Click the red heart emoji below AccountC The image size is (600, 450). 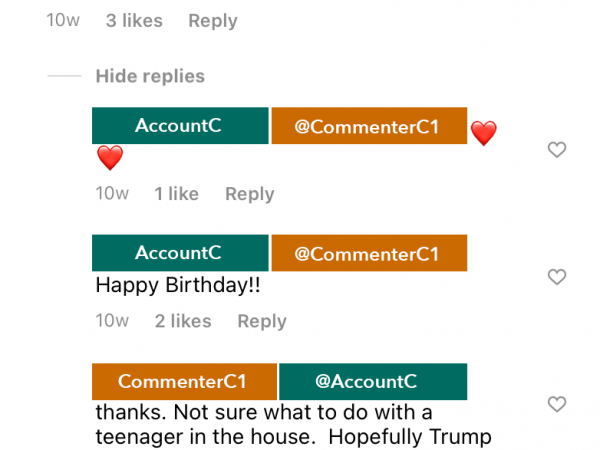[110, 157]
